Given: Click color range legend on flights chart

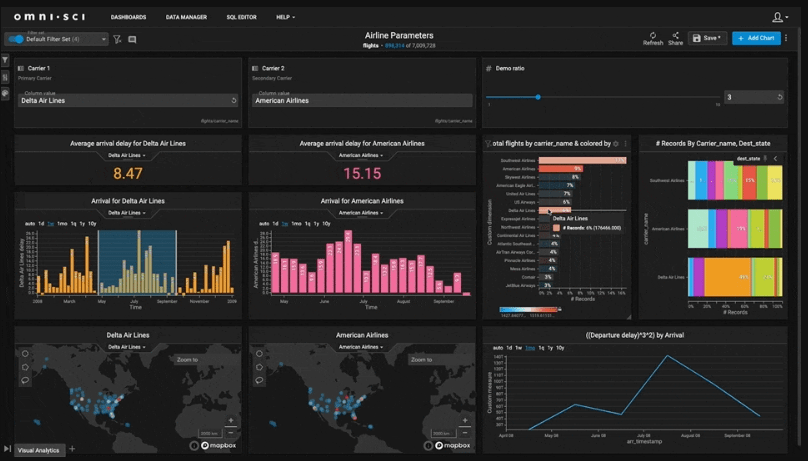Looking at the screenshot, I should (x=528, y=309).
